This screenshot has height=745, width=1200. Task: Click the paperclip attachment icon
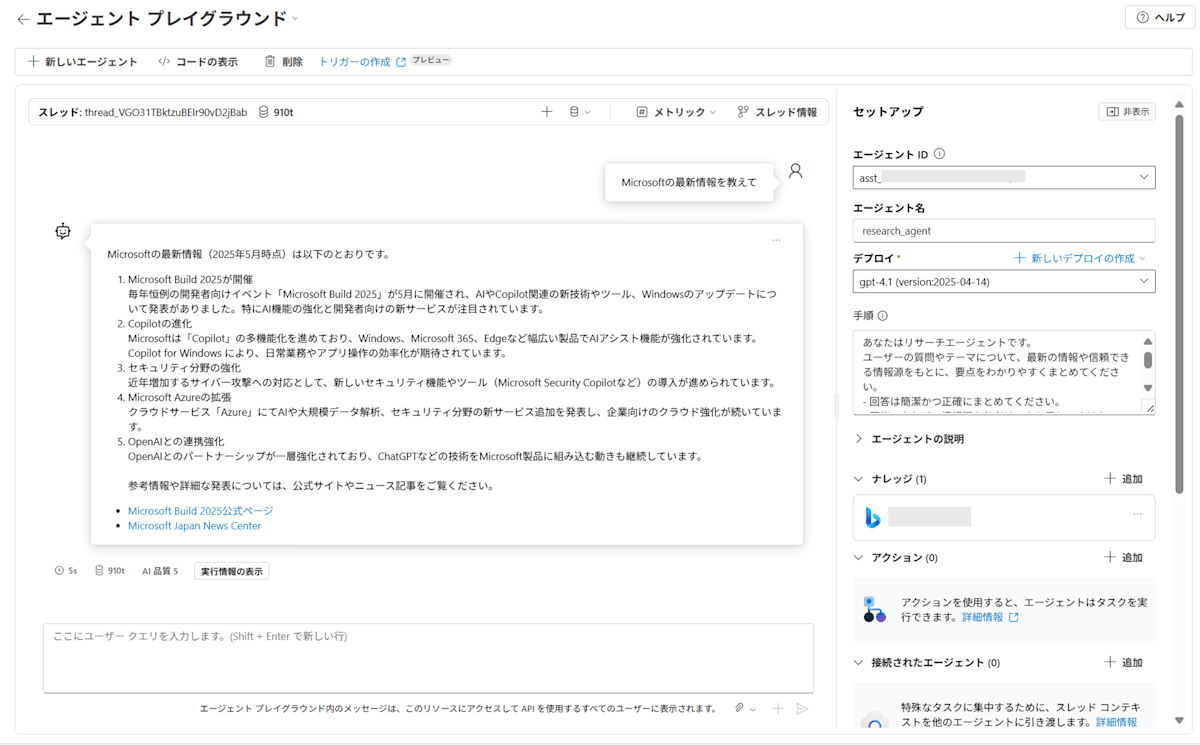click(739, 708)
